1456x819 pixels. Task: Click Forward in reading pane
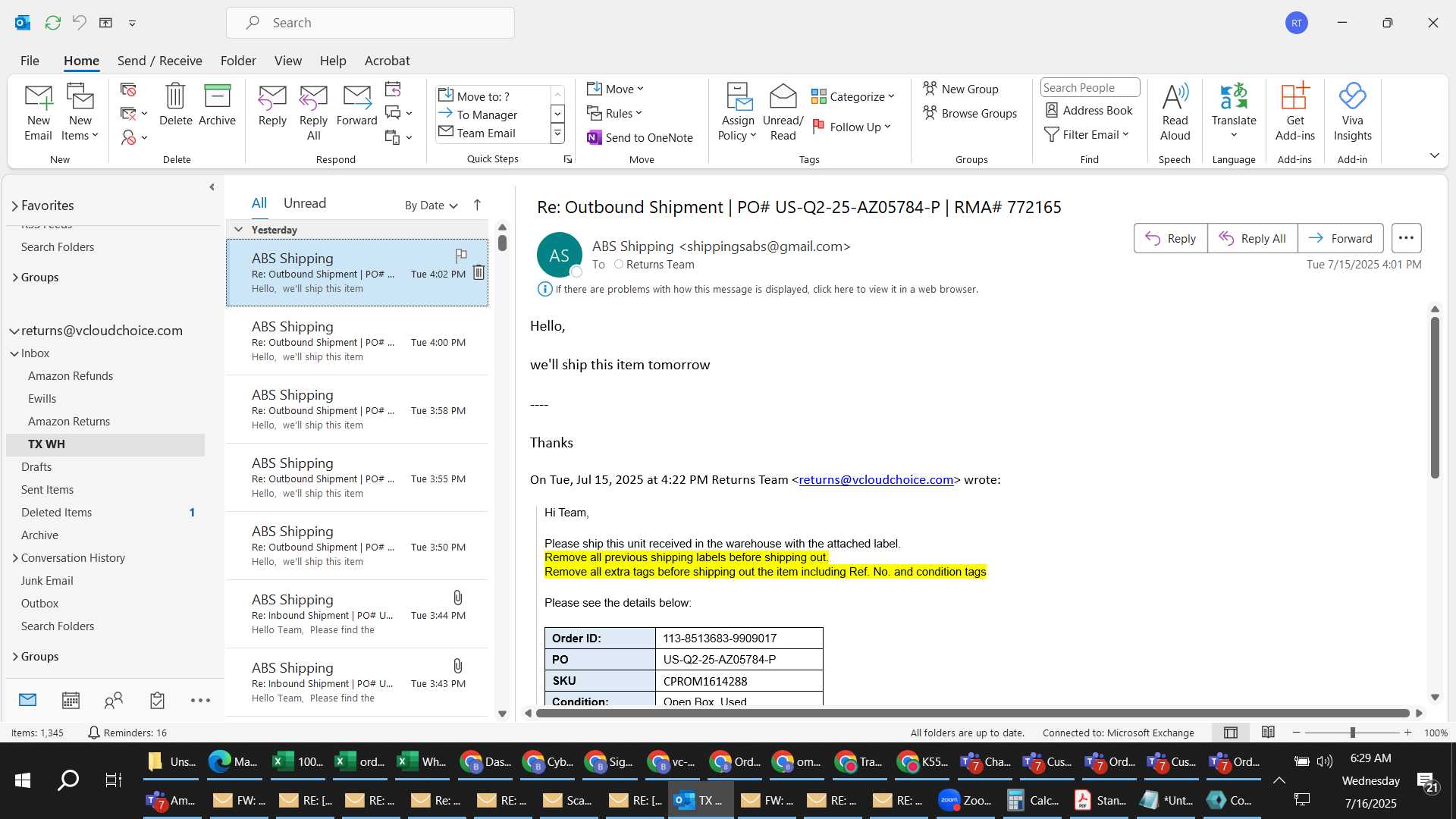click(1340, 238)
